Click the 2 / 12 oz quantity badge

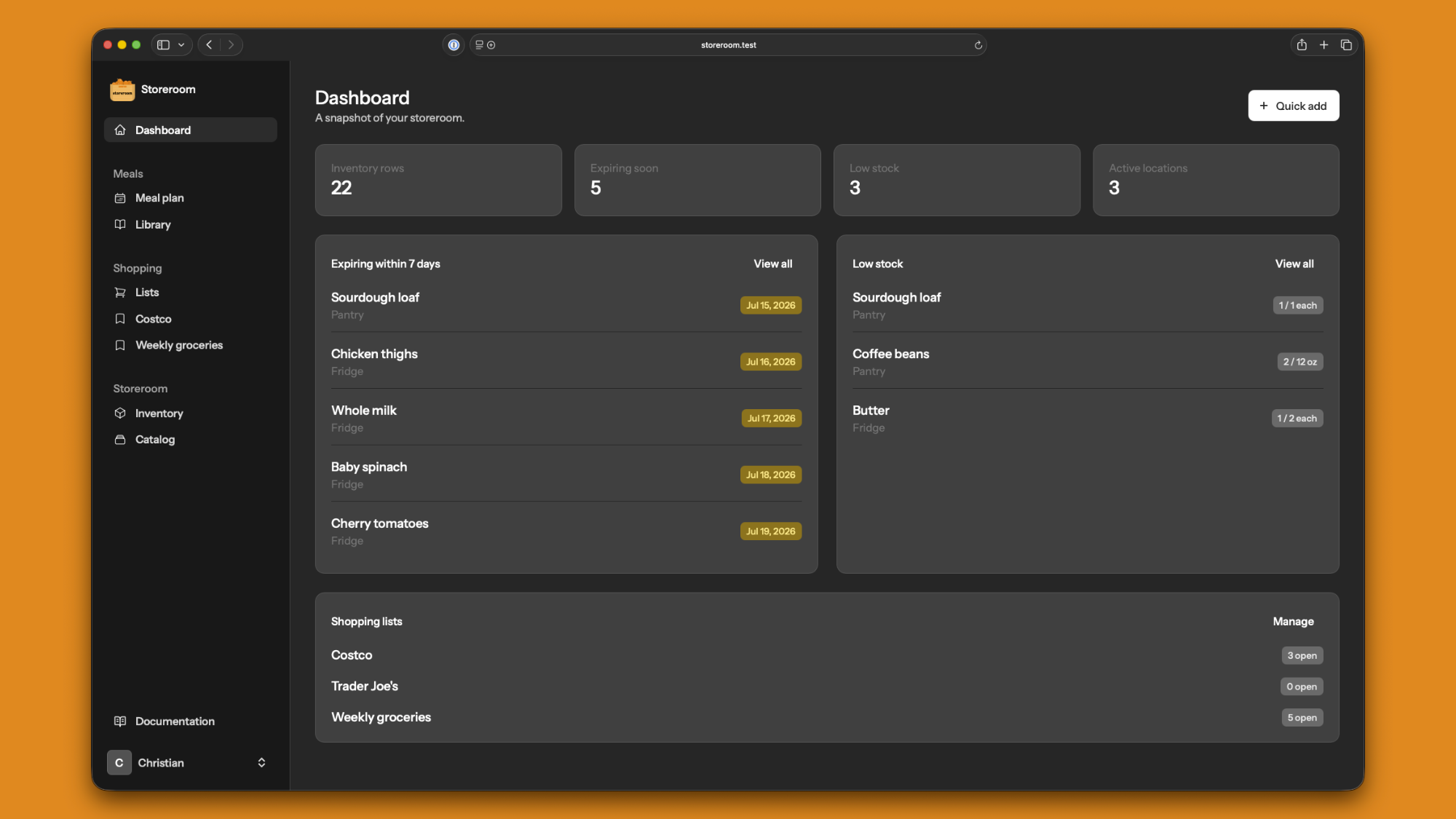click(x=1299, y=362)
